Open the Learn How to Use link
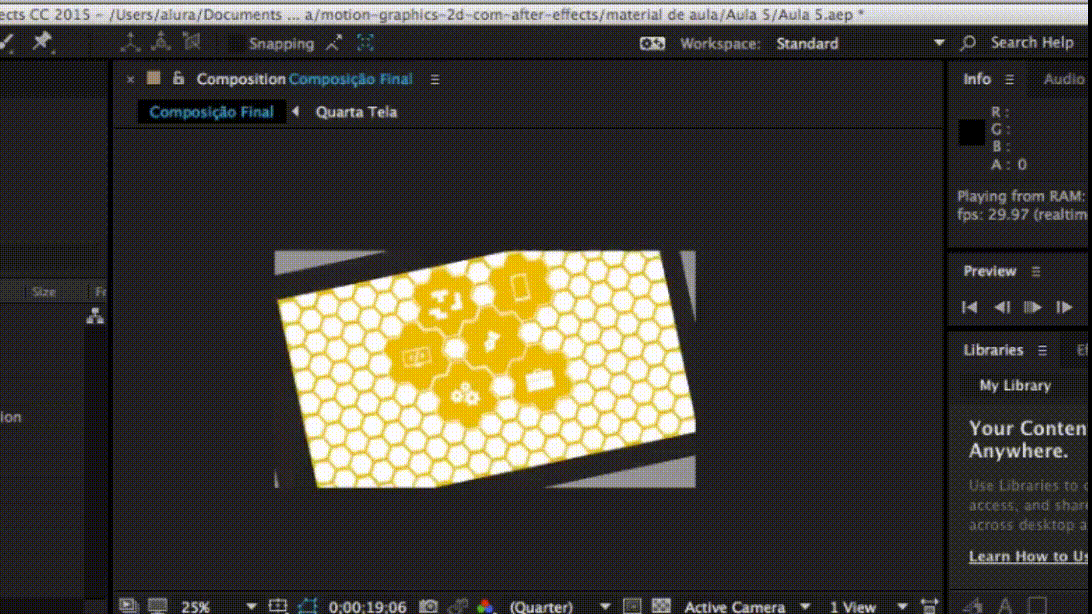This screenshot has width=1092, height=614. coord(1028,556)
